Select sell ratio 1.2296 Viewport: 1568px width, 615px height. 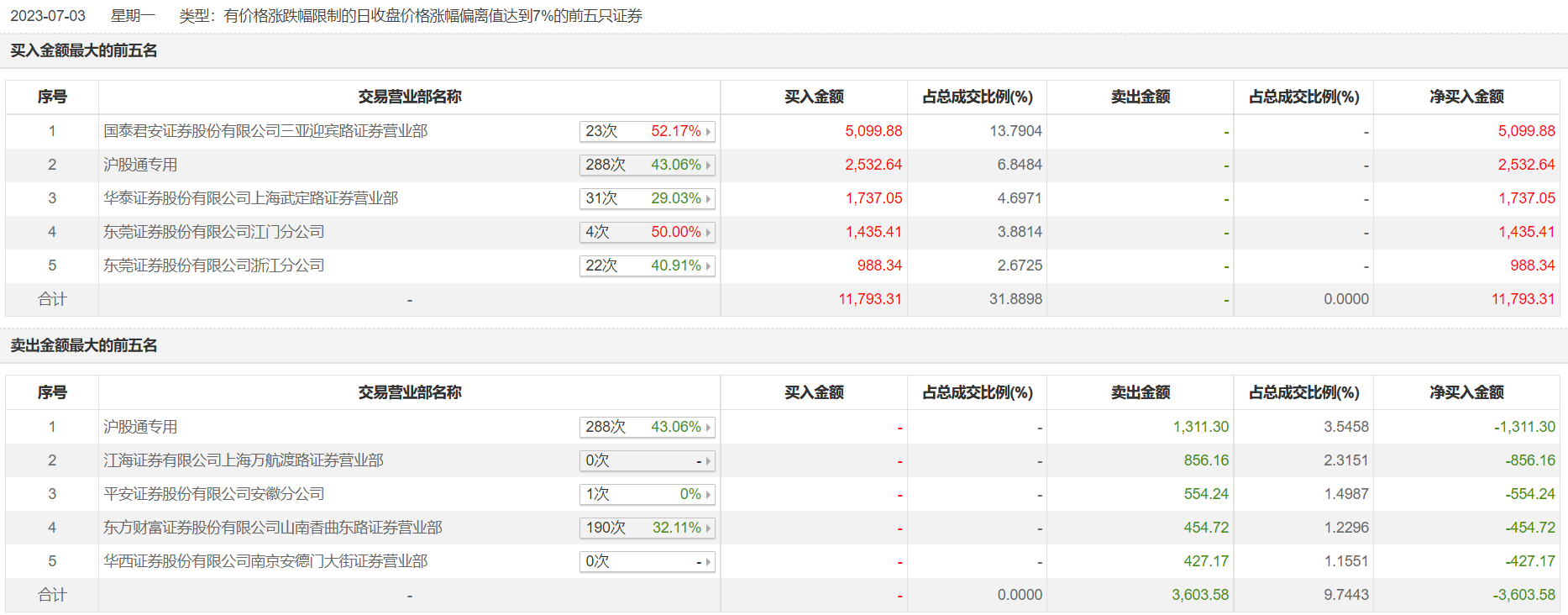[1346, 528]
